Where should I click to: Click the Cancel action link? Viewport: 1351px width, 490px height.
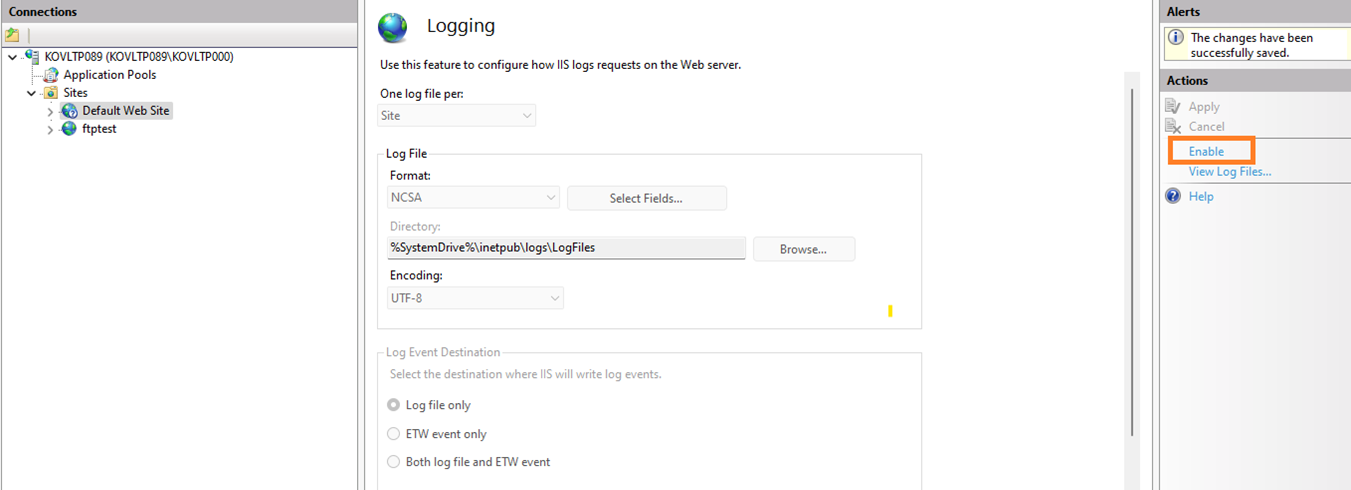point(1207,126)
